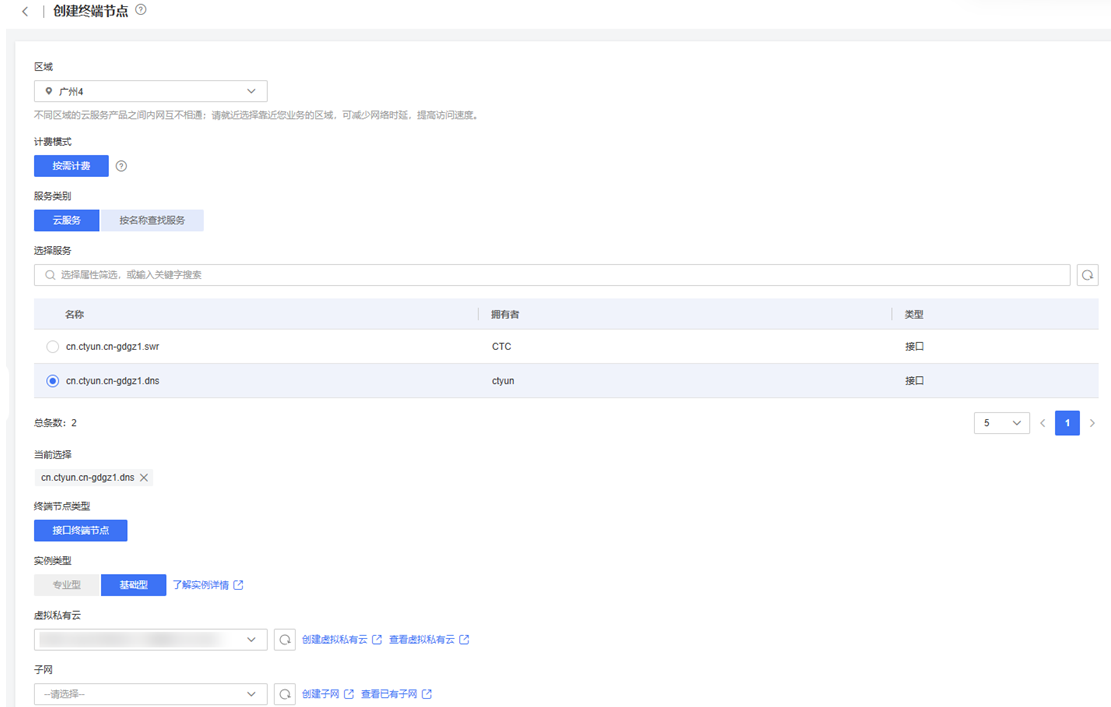1111x707 pixels.
Task: Refresh the service list with reload icon
Action: point(1087,275)
